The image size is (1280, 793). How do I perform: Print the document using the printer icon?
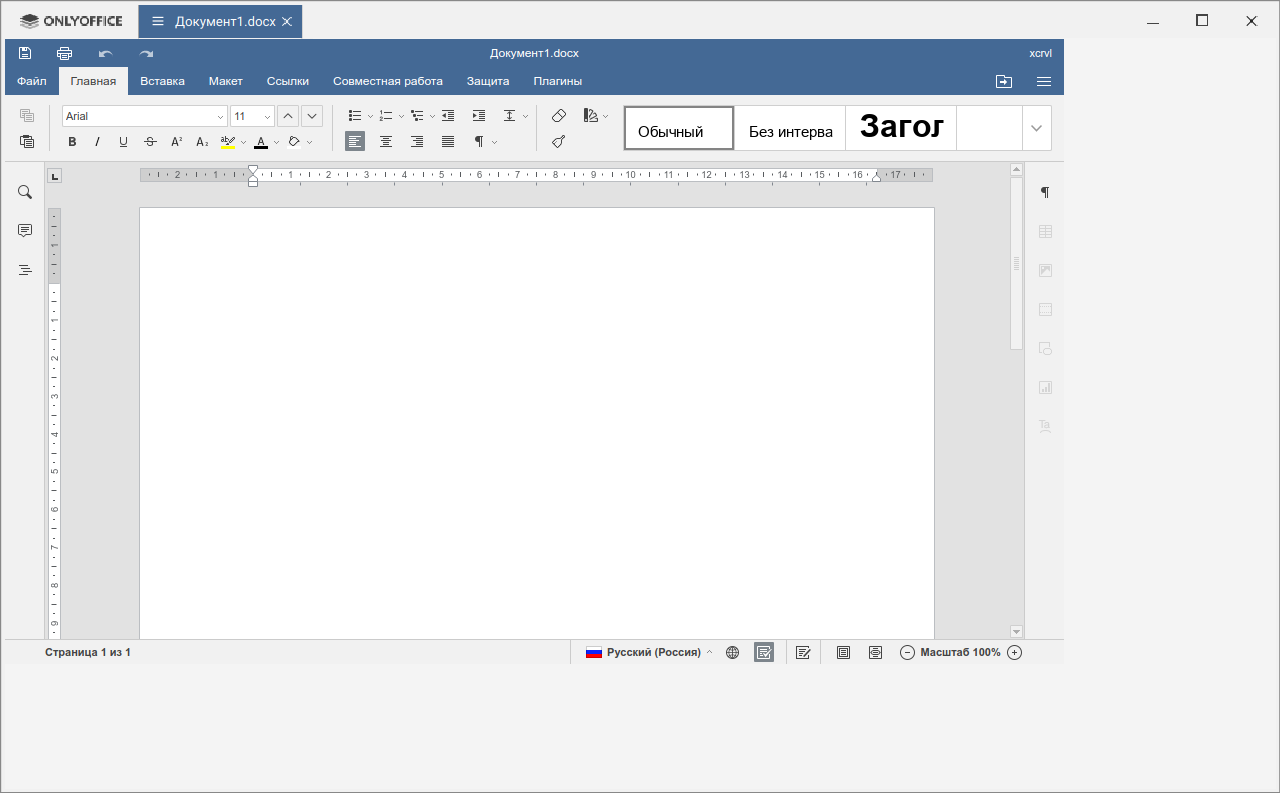(x=65, y=53)
